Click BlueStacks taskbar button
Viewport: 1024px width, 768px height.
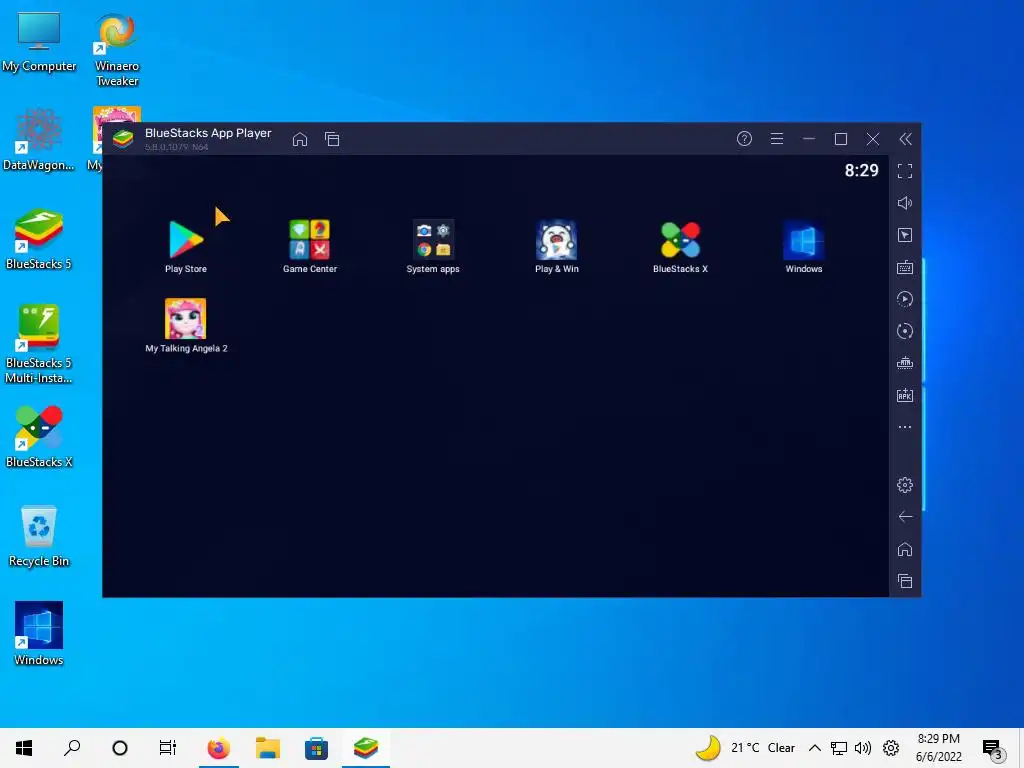coord(366,748)
